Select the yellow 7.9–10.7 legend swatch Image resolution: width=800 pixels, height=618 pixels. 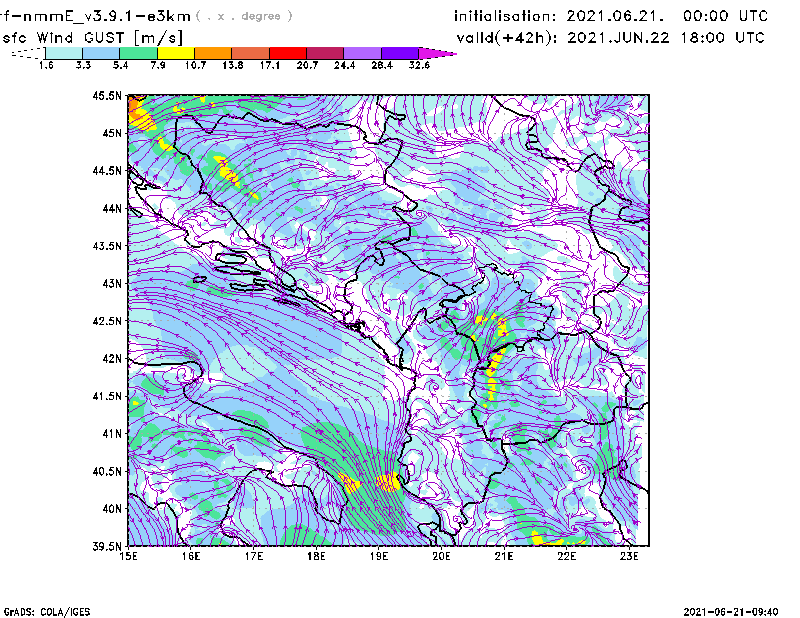(176, 53)
